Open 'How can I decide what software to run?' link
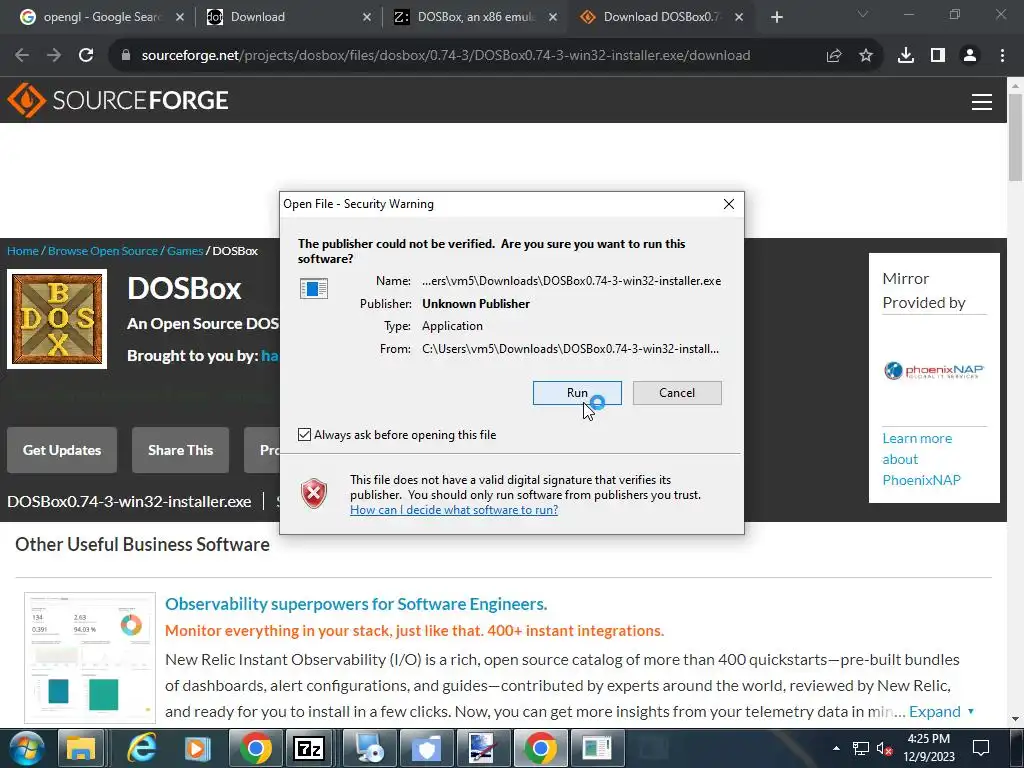Screen dimensions: 1024x768 coord(454,510)
